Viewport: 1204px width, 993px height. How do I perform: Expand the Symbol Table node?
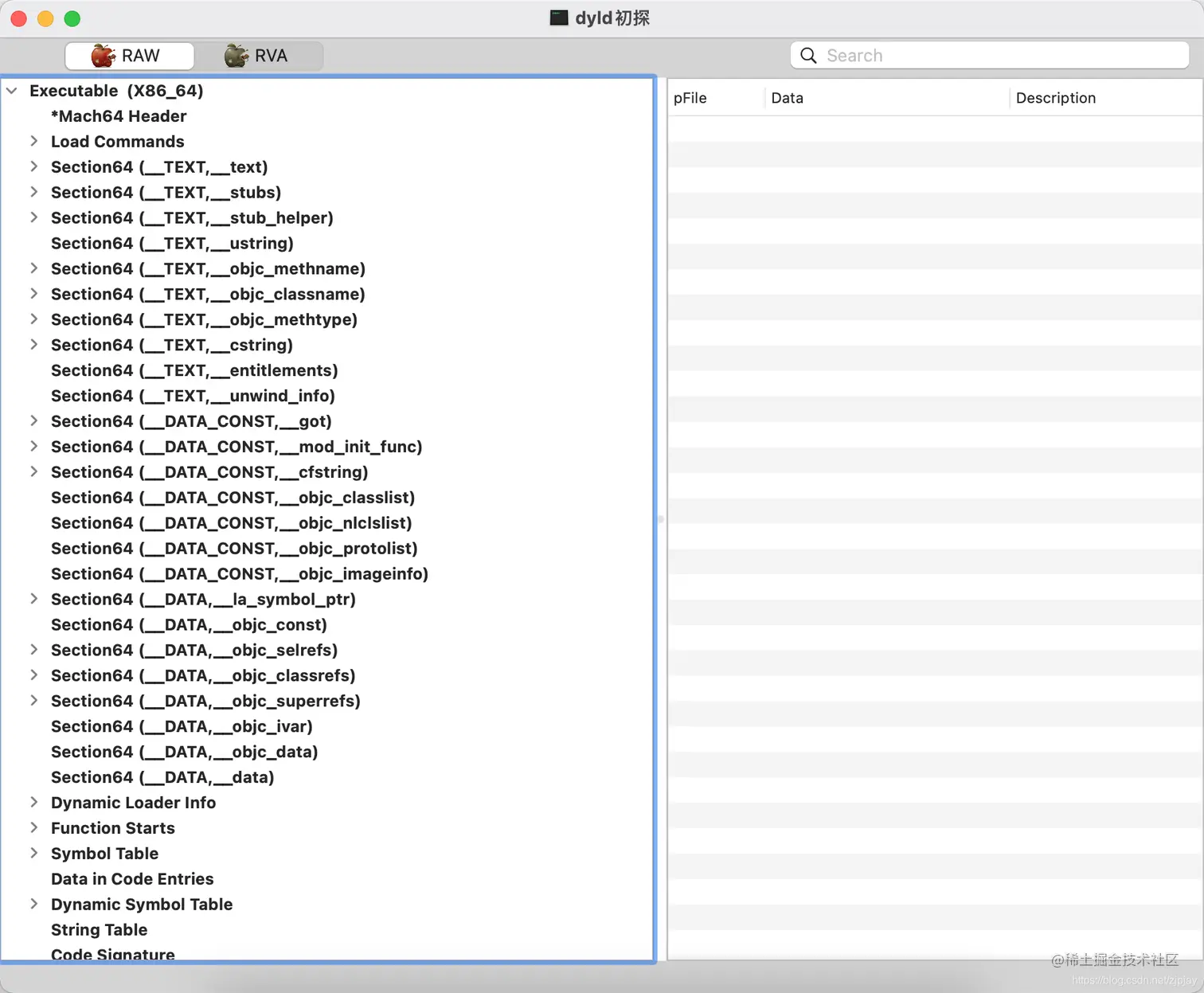click(x=33, y=853)
